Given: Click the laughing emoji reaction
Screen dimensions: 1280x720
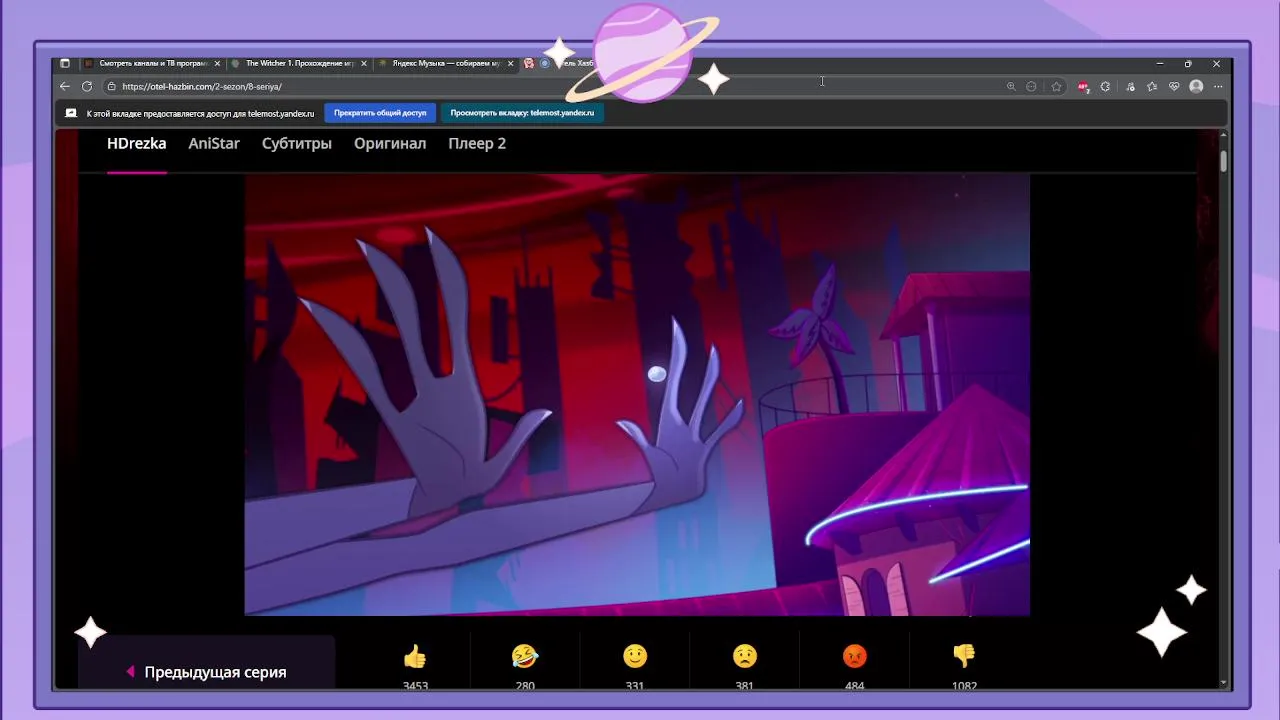Looking at the screenshot, I should pyautogui.click(x=525, y=656).
